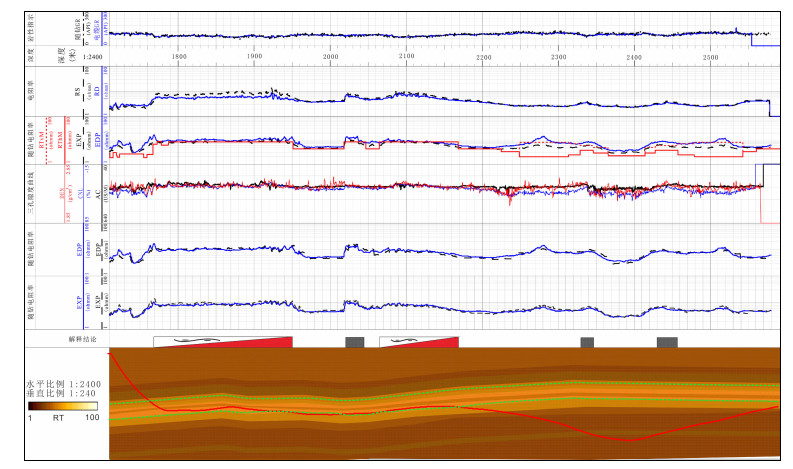
Task: Select the rightmost gray interpretation block
Action: tap(667, 342)
